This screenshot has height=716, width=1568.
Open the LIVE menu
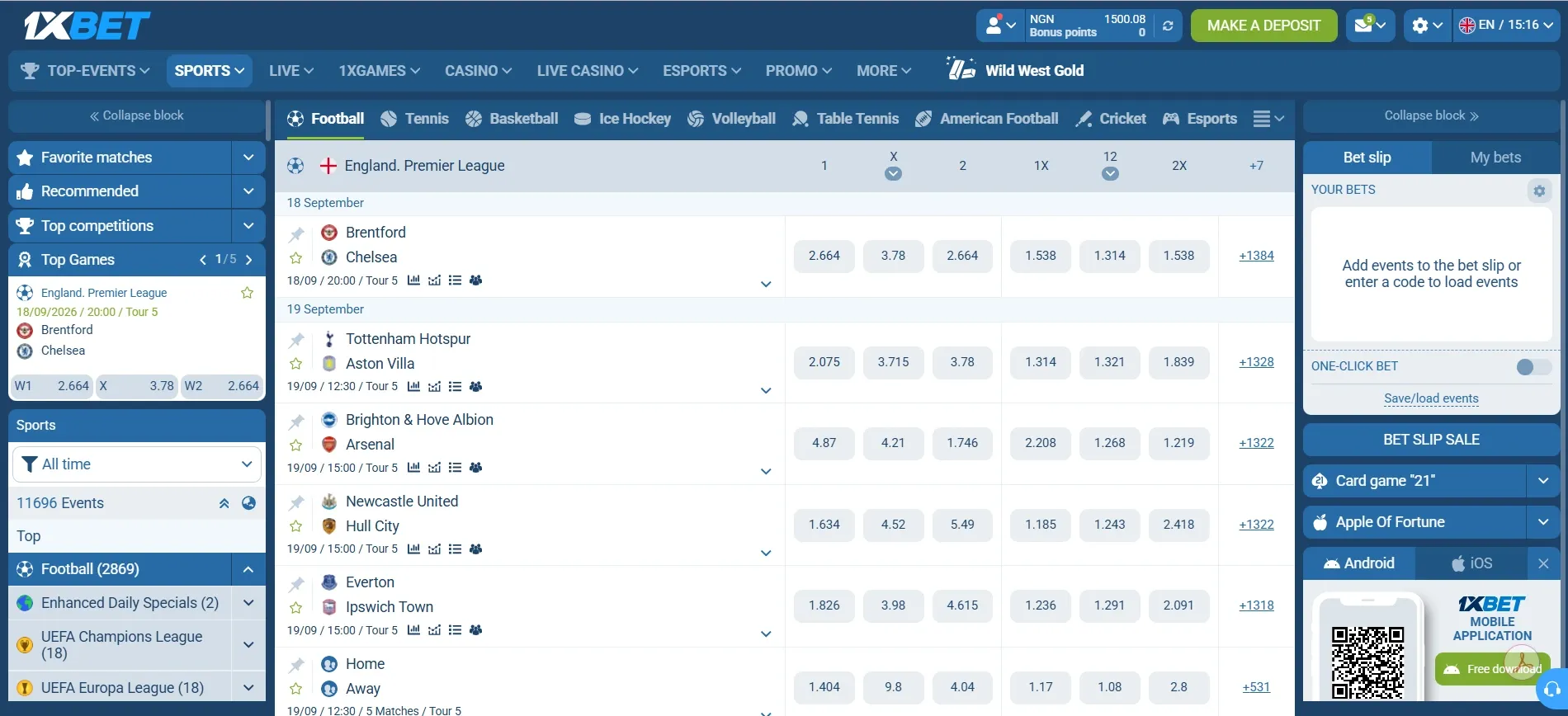(291, 71)
